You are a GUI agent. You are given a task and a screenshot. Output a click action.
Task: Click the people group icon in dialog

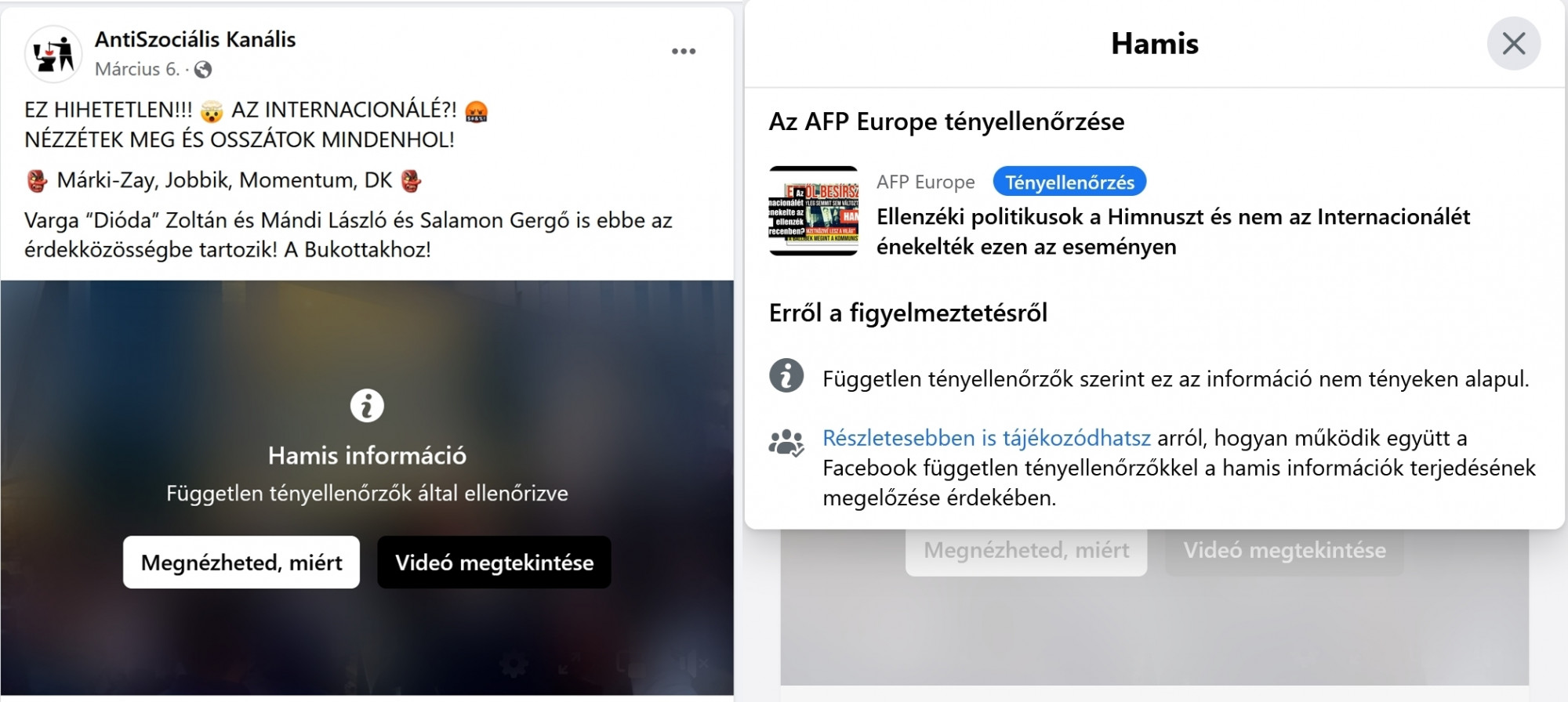(786, 443)
